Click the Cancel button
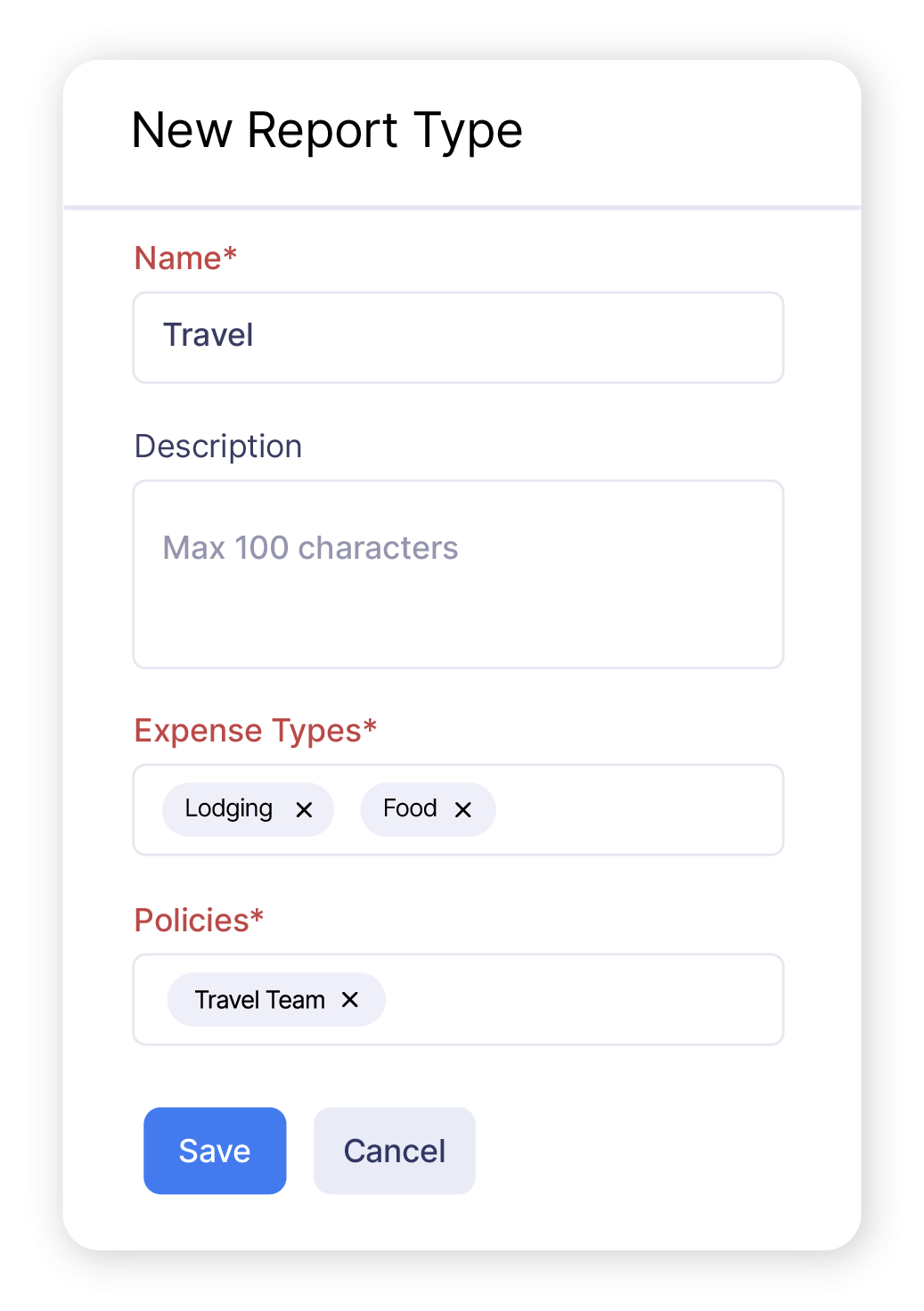 [x=395, y=1151]
